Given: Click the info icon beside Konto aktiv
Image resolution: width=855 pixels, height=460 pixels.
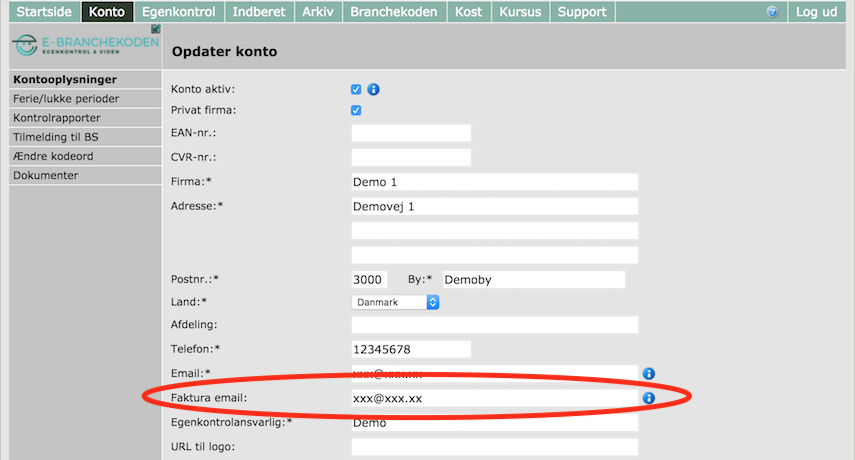Looking at the screenshot, I should pos(374,89).
